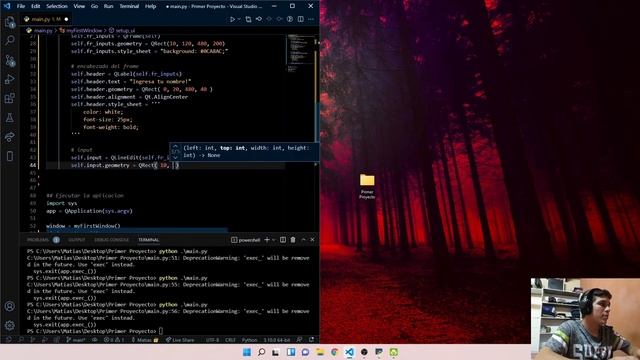640x360 pixels.
Task: Select the main.py editor tab
Action: [45, 19]
